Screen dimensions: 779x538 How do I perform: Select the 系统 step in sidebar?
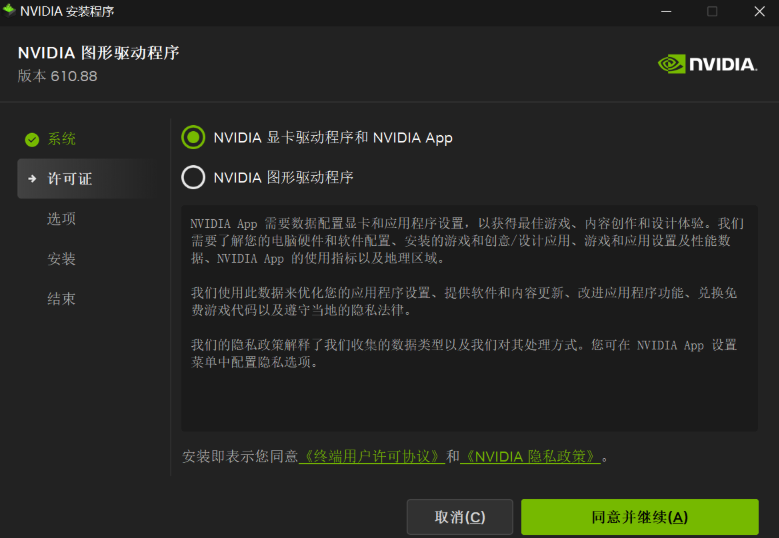pos(61,139)
